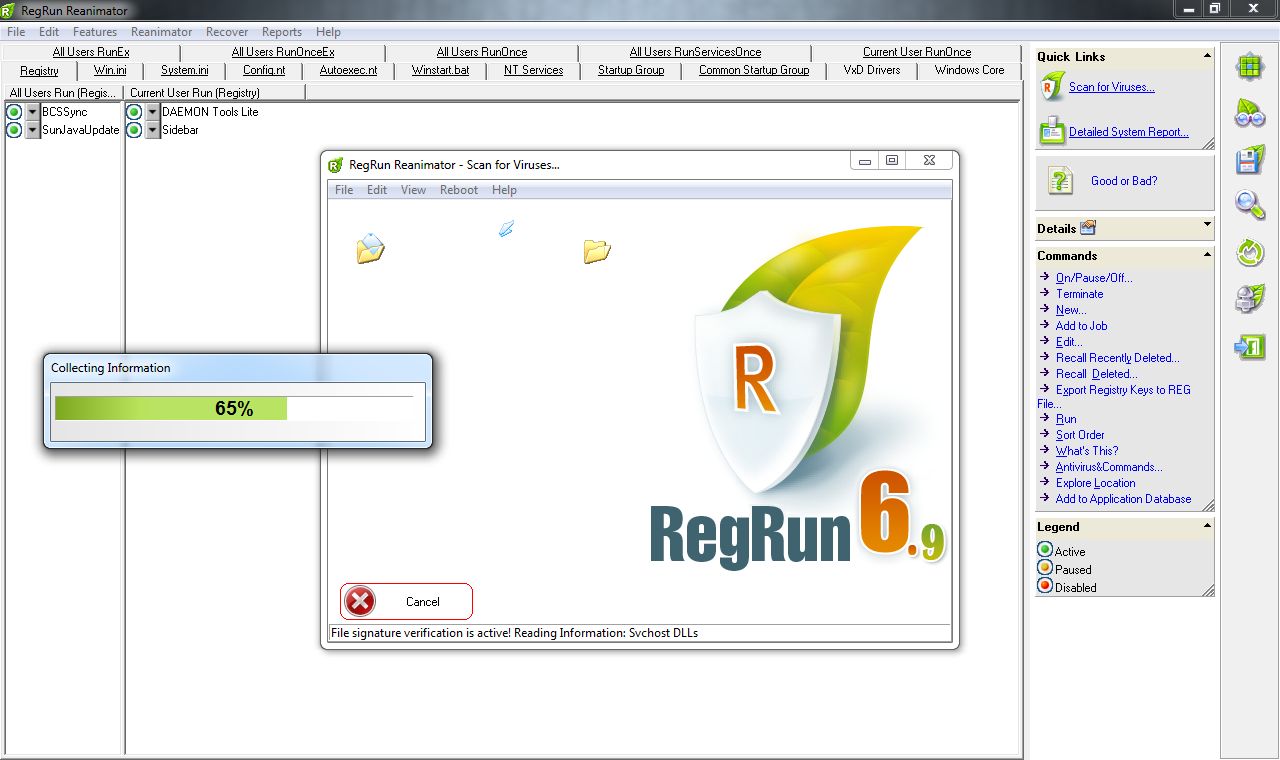Open the Features menu in main window

pos(95,32)
